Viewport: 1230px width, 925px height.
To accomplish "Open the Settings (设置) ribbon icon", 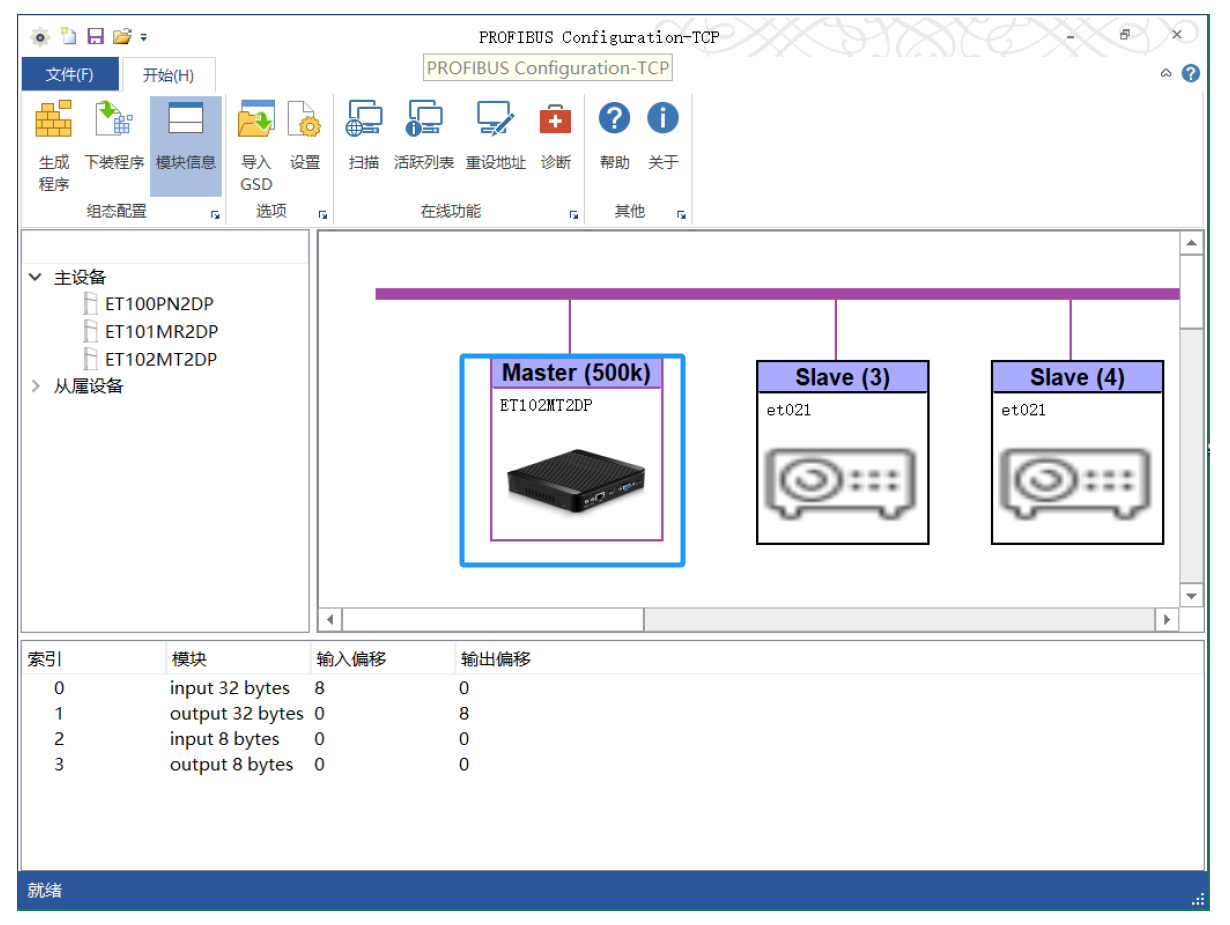I will pyautogui.click(x=304, y=120).
